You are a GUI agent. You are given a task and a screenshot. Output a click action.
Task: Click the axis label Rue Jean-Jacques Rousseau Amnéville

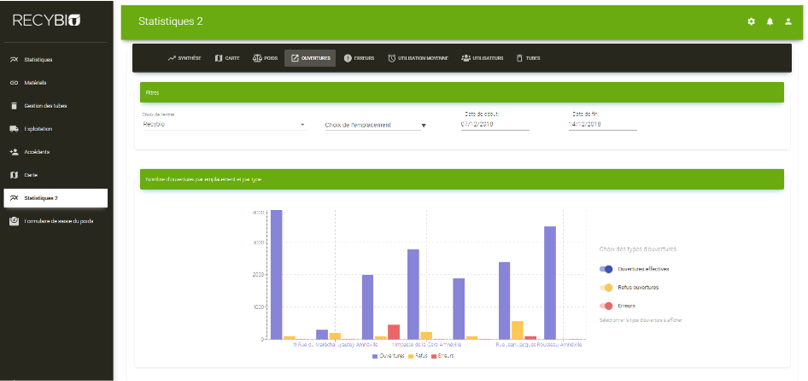[x=538, y=345]
